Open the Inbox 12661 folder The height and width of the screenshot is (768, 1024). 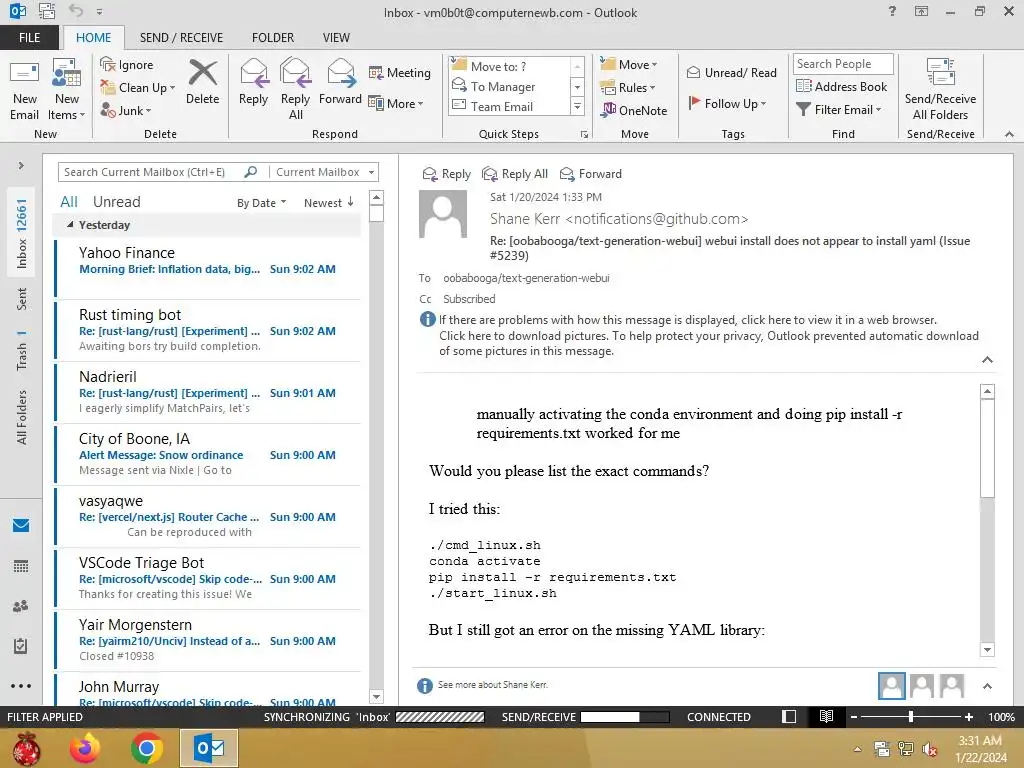pos(21,234)
